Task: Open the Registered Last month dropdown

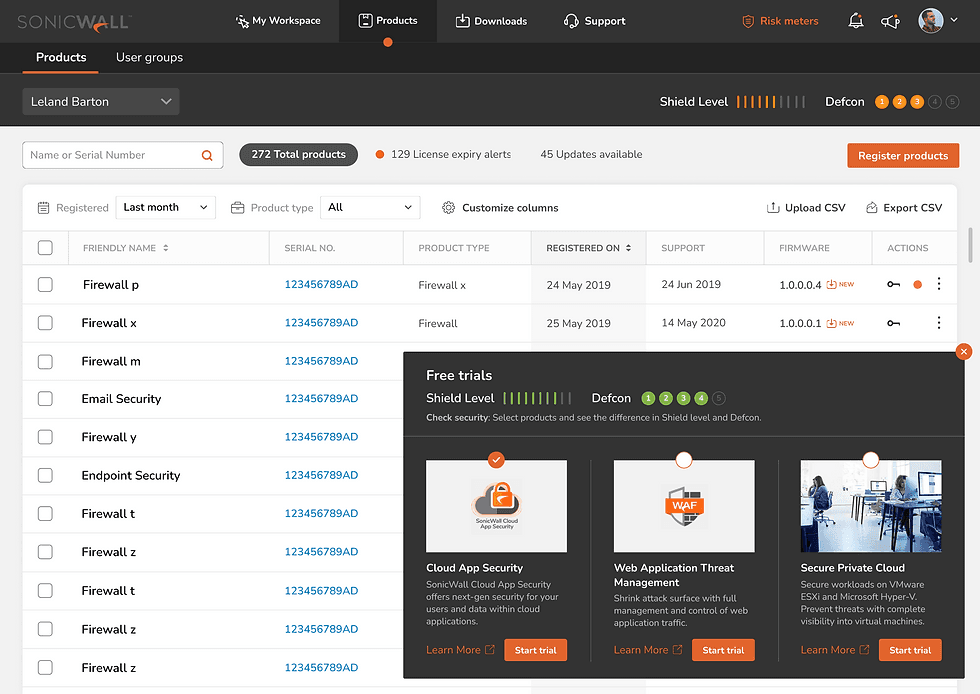Action: (x=166, y=208)
